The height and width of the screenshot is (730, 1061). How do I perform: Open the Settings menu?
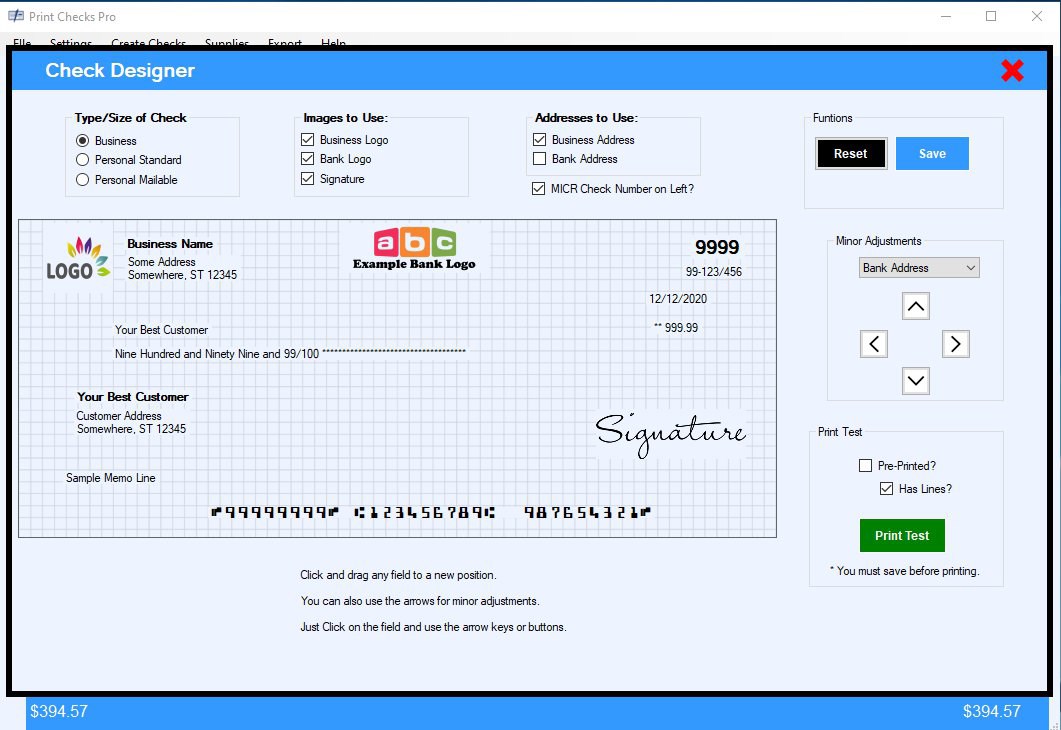pos(70,43)
